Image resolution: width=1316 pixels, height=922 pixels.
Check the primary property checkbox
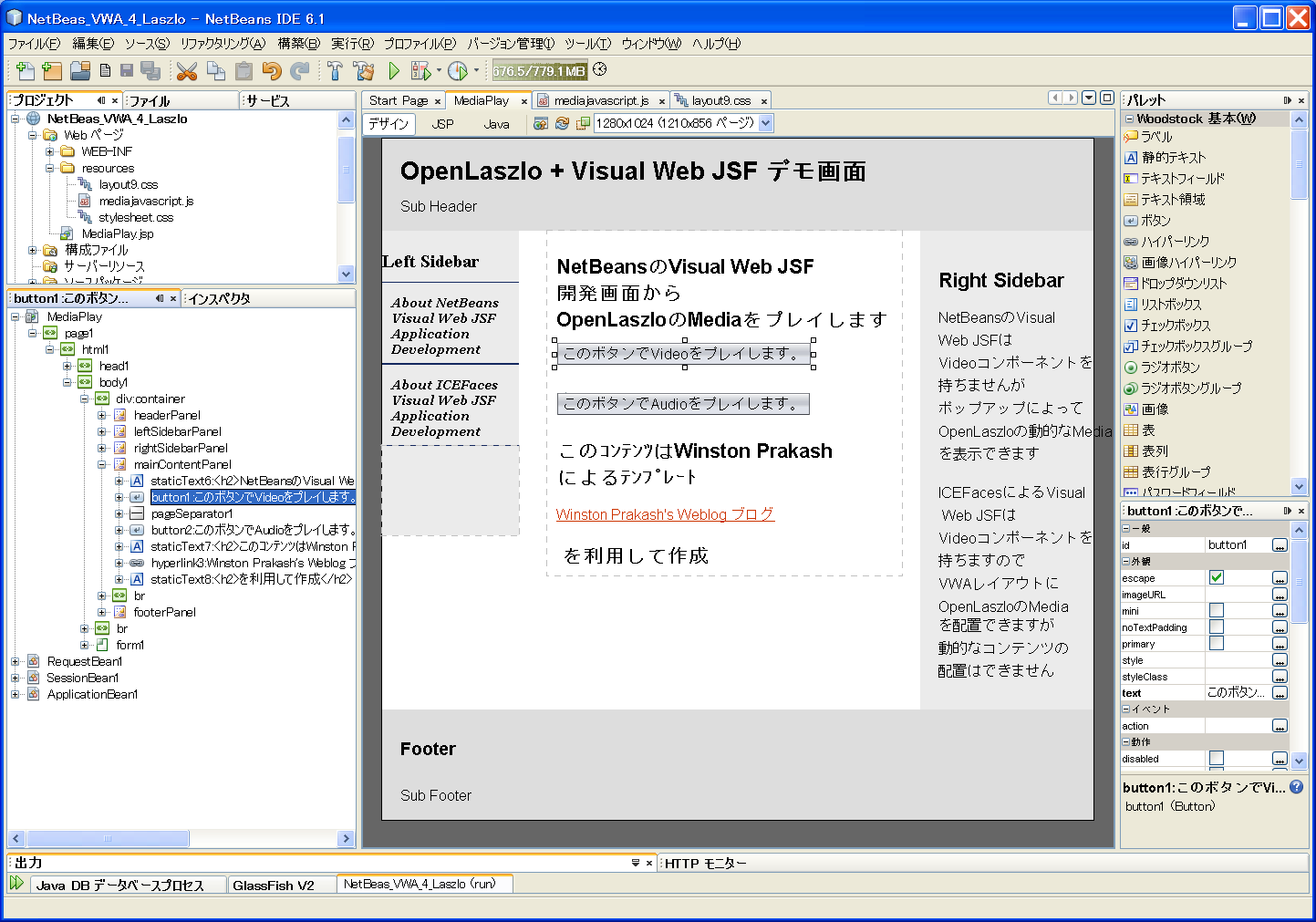pyautogui.click(x=1216, y=643)
